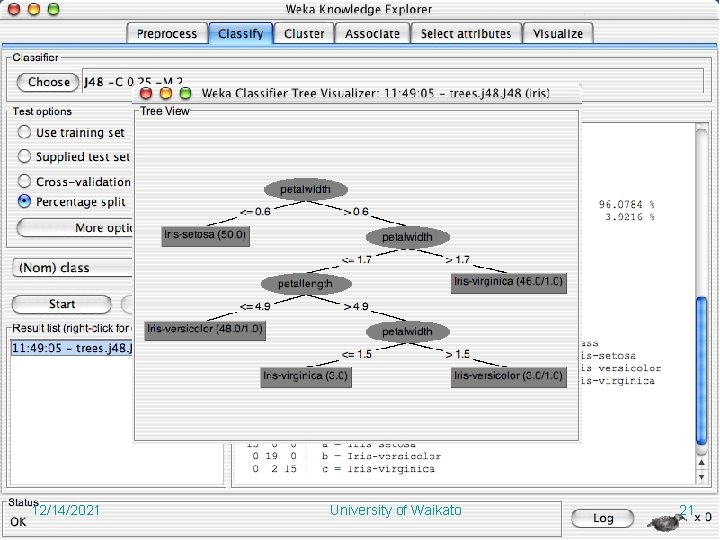Viewport: 720px width, 540px height.
Task: Click the Iris-setosa leaf node
Action: click(x=205, y=236)
